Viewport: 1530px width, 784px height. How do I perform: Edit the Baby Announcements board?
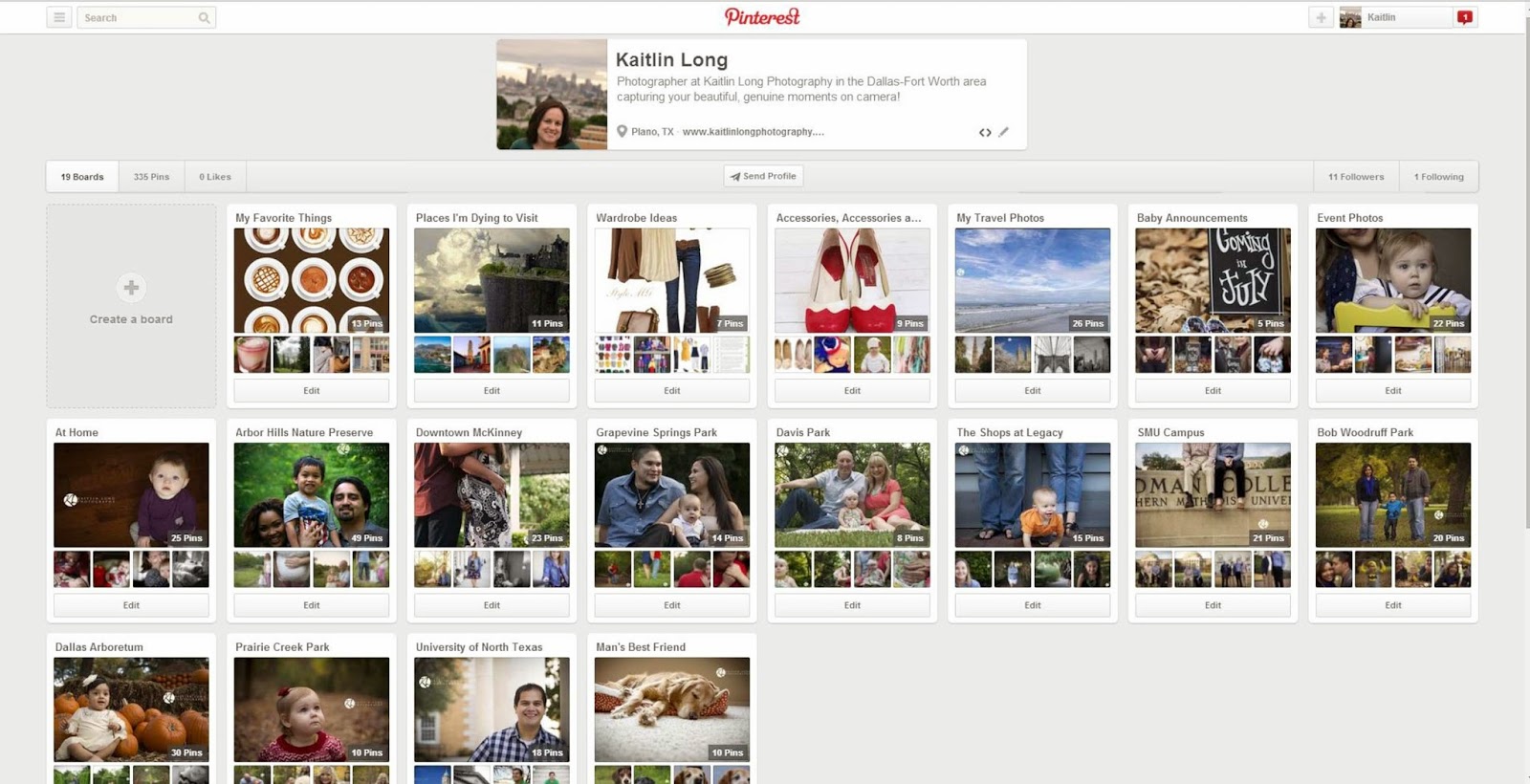(1213, 390)
